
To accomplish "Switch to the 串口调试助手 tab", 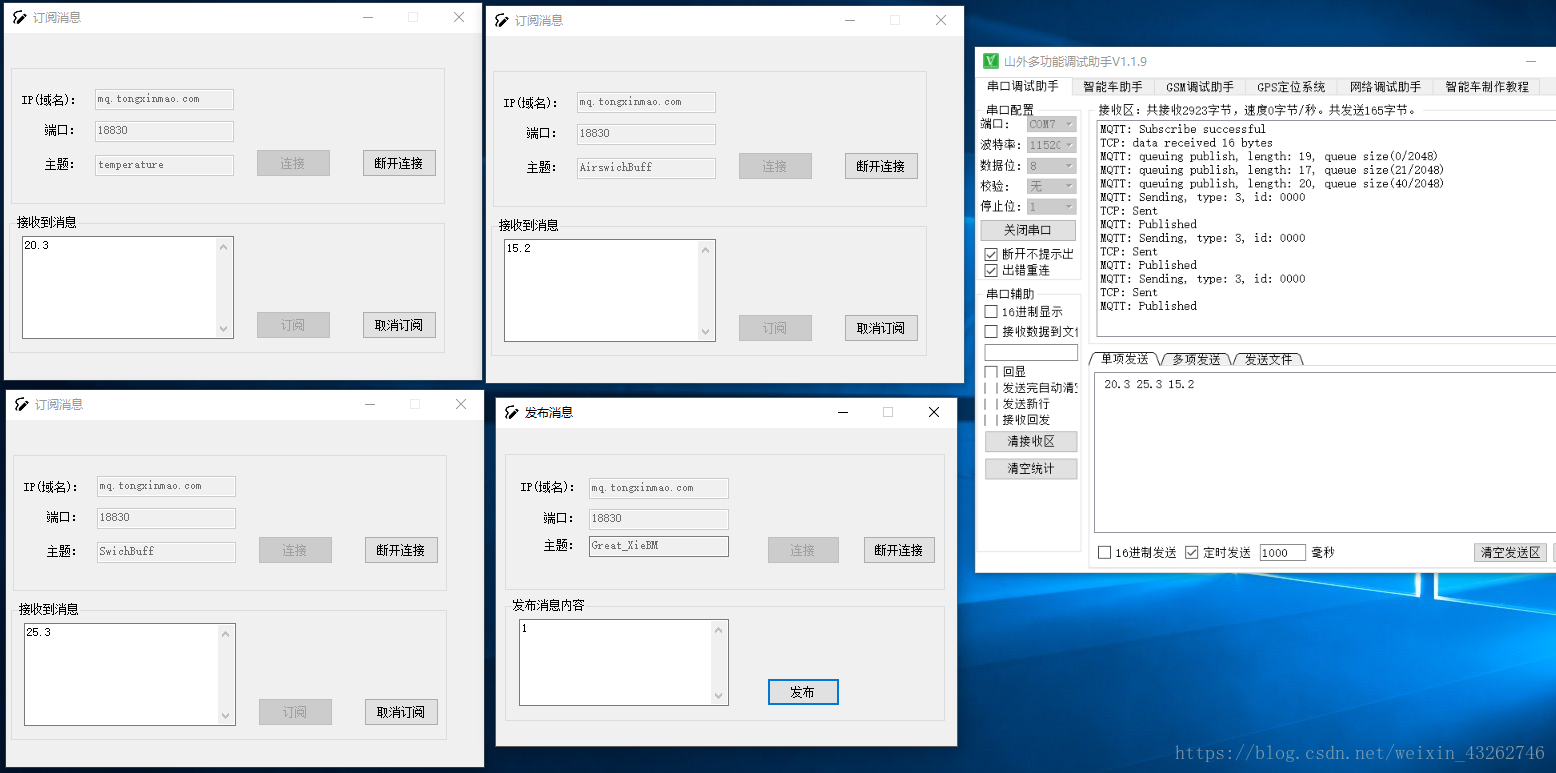I will click(1022, 87).
